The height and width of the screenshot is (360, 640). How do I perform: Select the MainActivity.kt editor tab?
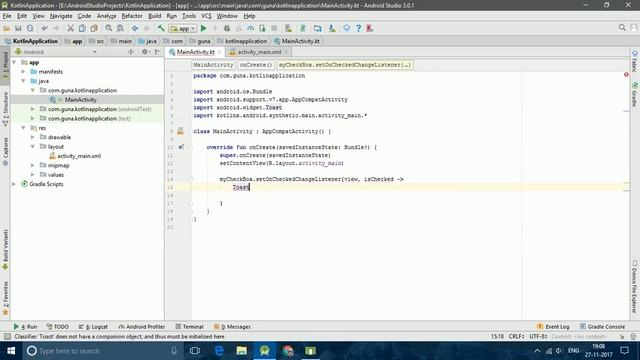[x=195, y=52]
